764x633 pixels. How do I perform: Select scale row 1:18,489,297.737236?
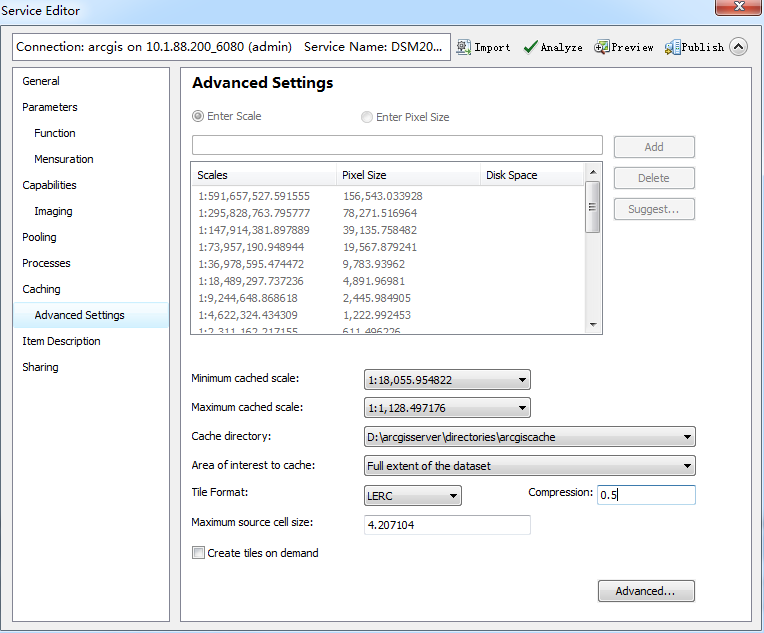251,281
